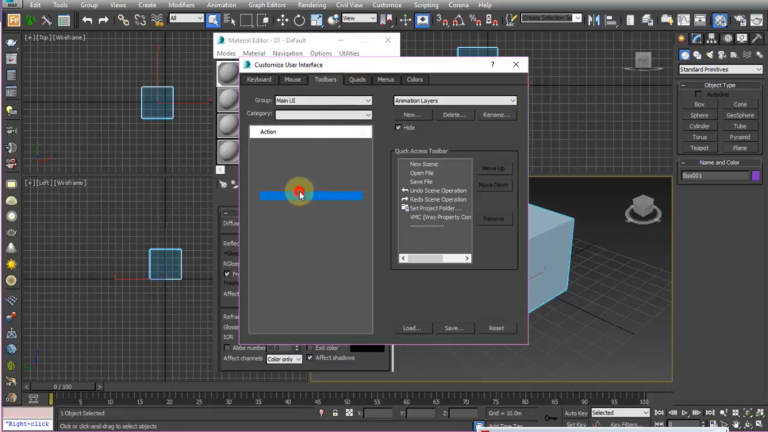Click Move Up in Quick Access Toolbar

(x=494, y=168)
